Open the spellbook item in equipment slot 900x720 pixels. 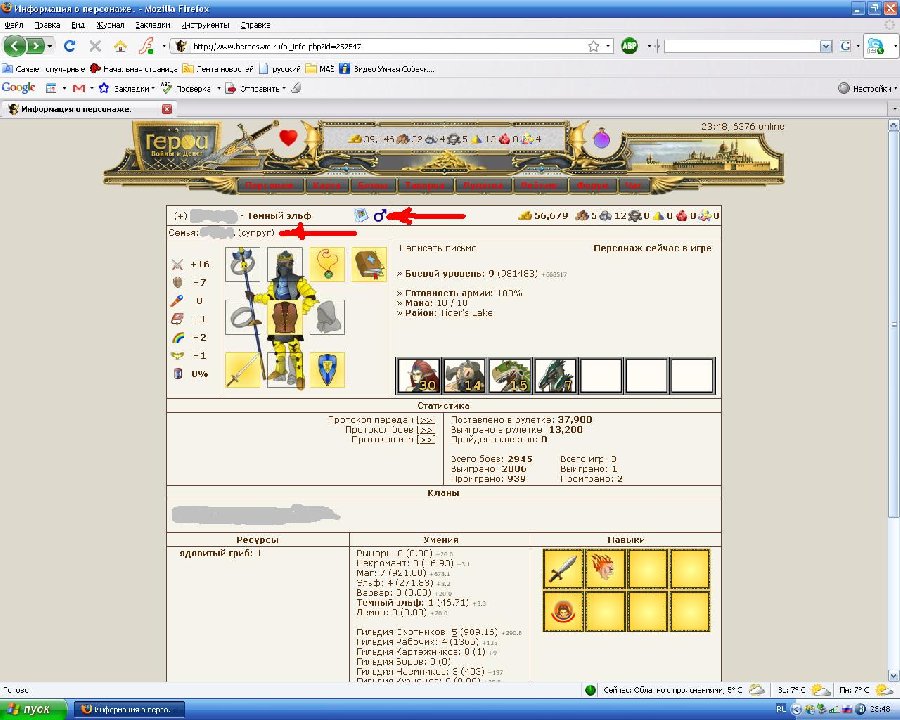click(368, 264)
